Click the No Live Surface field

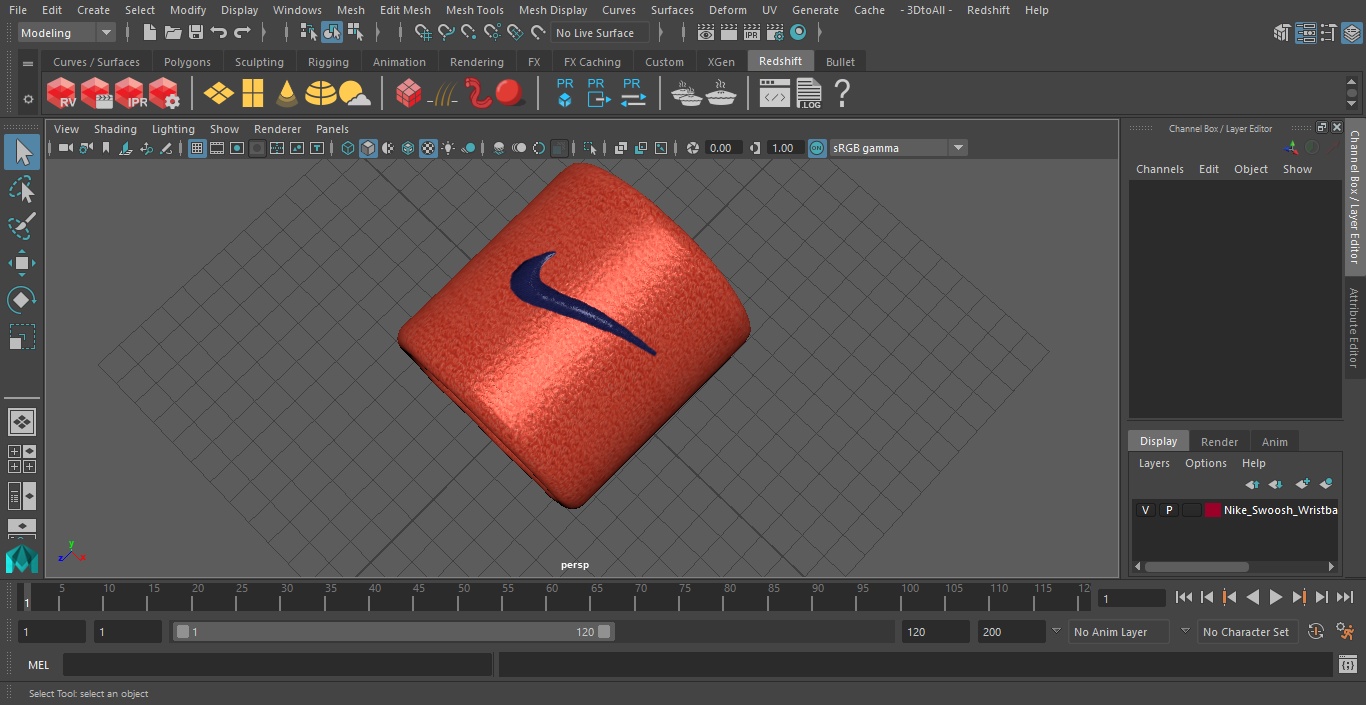pyautogui.click(x=600, y=33)
